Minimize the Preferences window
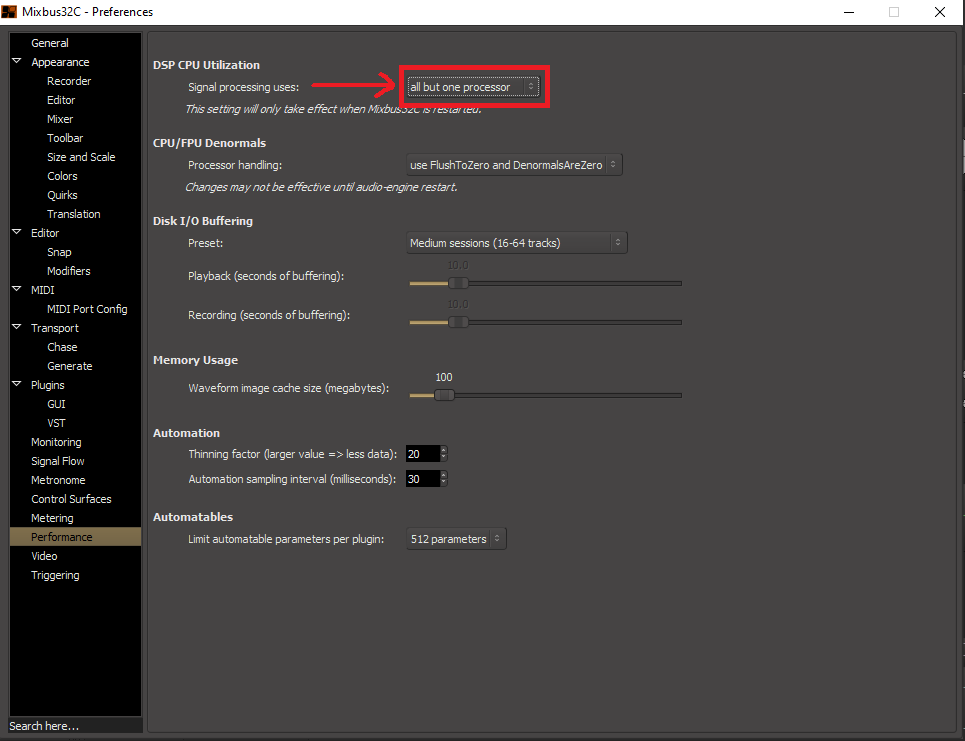Viewport: 965px width, 741px height. pos(849,12)
